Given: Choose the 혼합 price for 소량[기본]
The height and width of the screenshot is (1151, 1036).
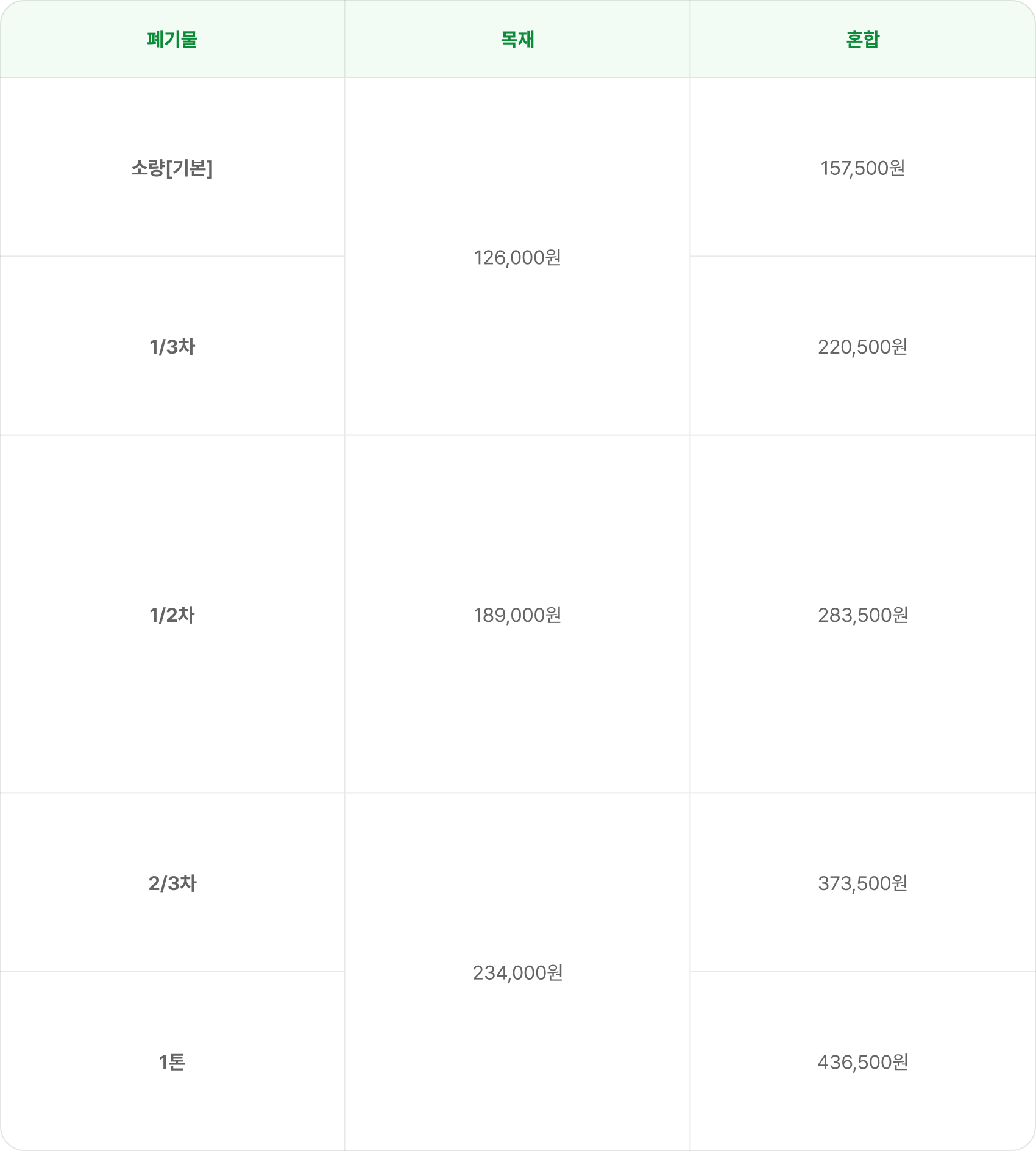Looking at the screenshot, I should point(862,168).
